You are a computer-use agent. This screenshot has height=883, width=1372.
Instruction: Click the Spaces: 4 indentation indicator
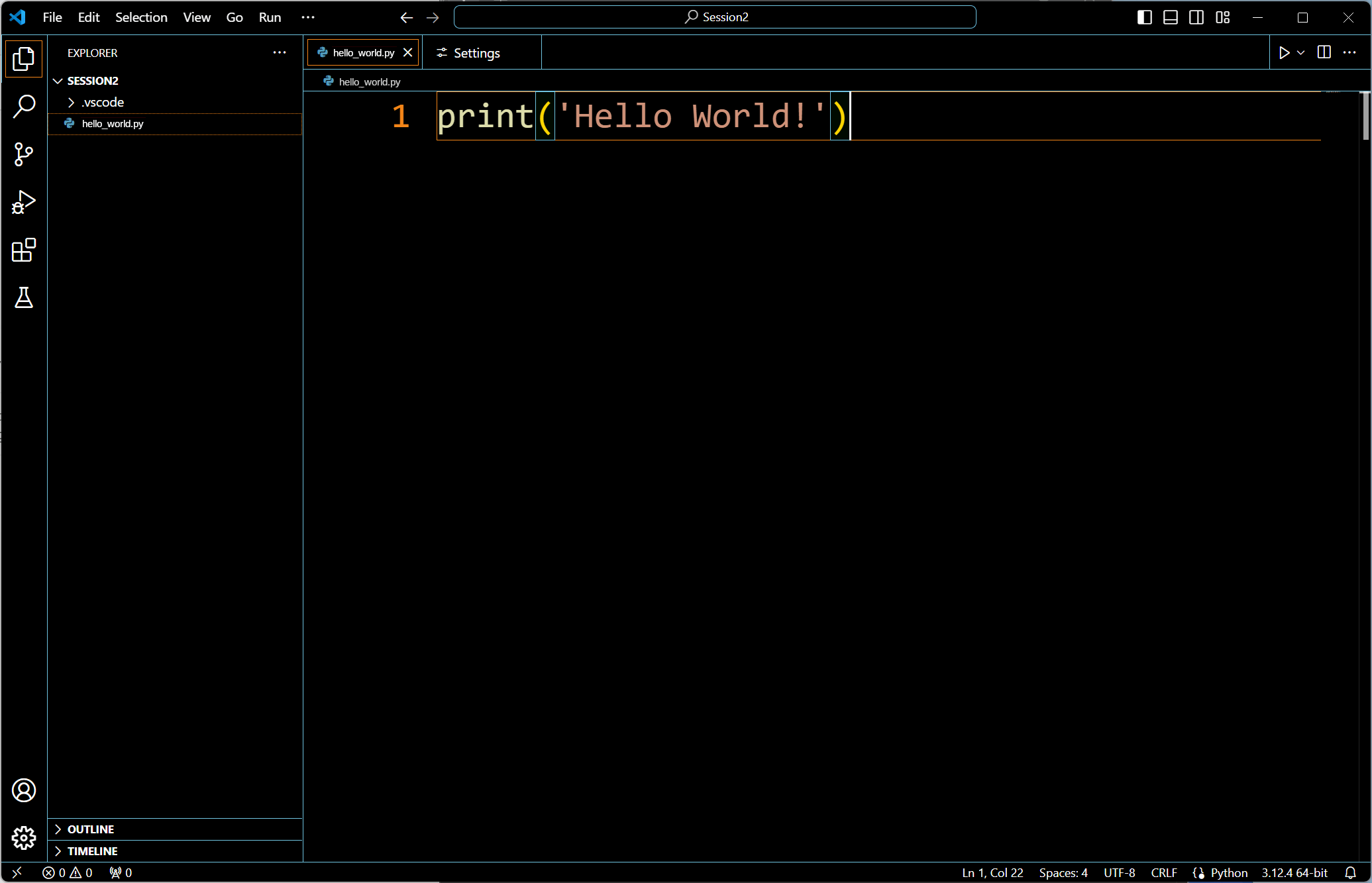[x=1063, y=872]
